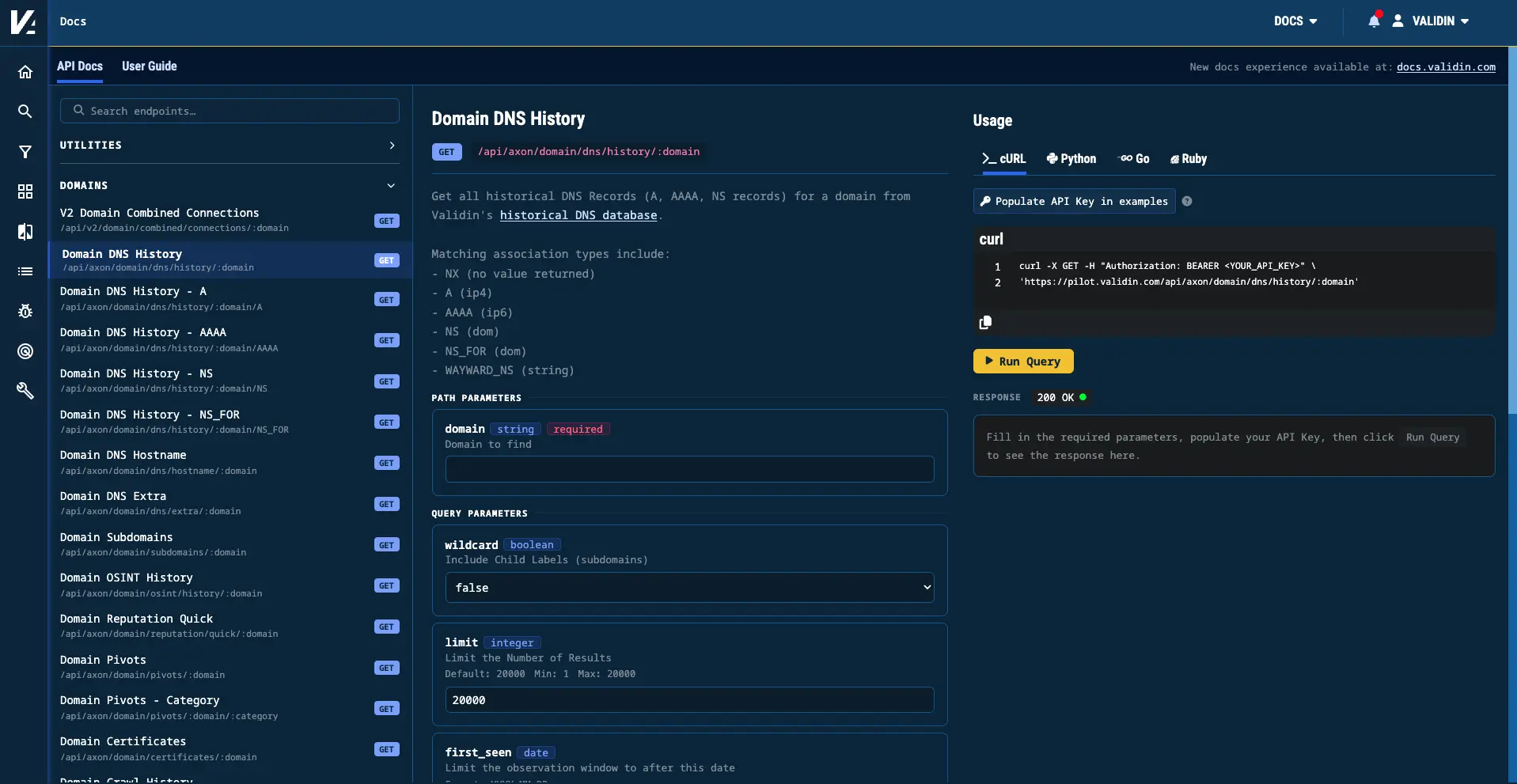1517x784 pixels.
Task: Open the funnel filter icon in sidebar
Action: tap(25, 152)
